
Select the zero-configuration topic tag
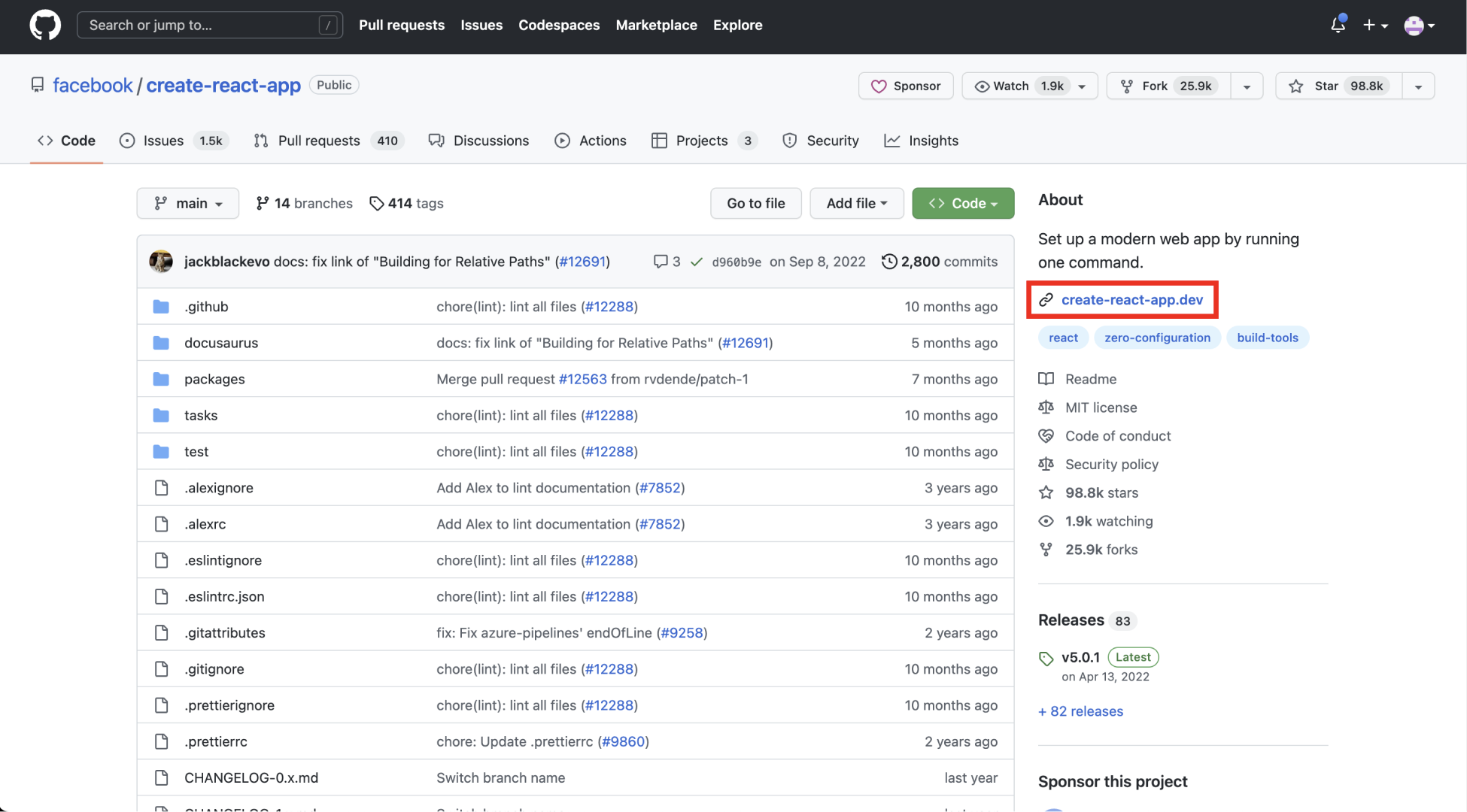coord(1157,338)
